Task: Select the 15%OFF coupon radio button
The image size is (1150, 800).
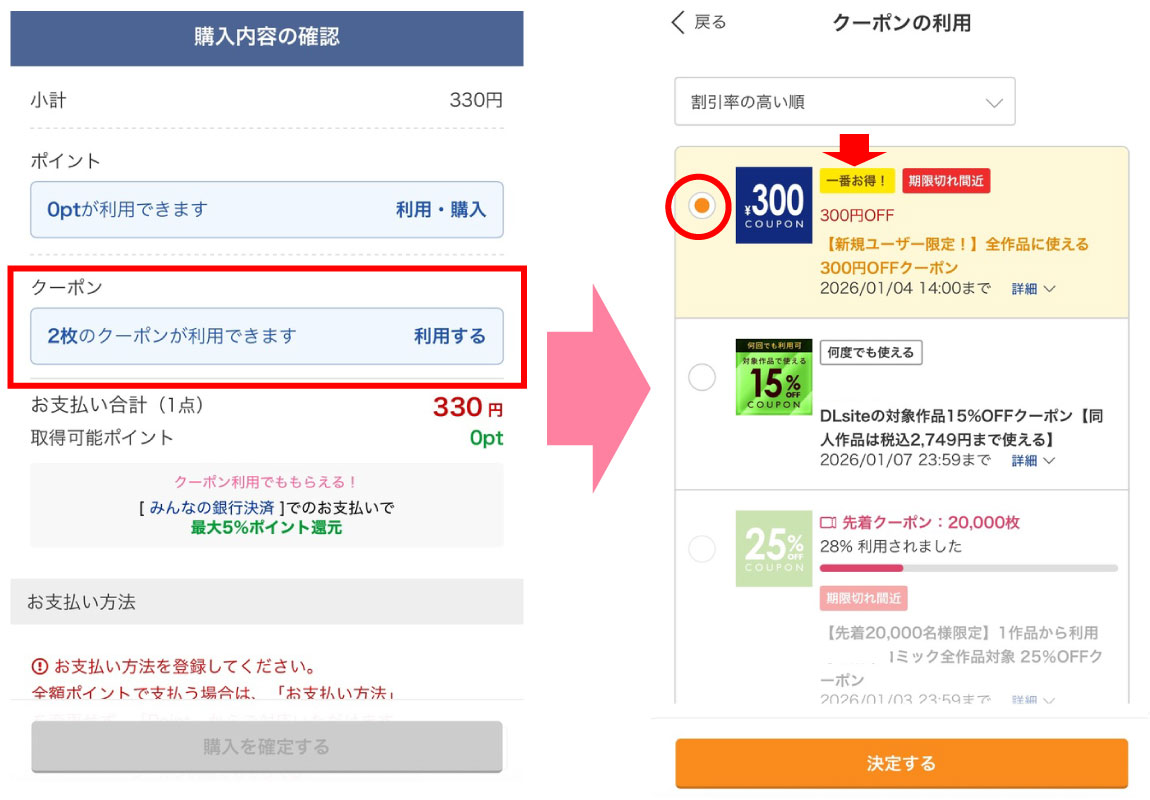Action: pos(702,377)
